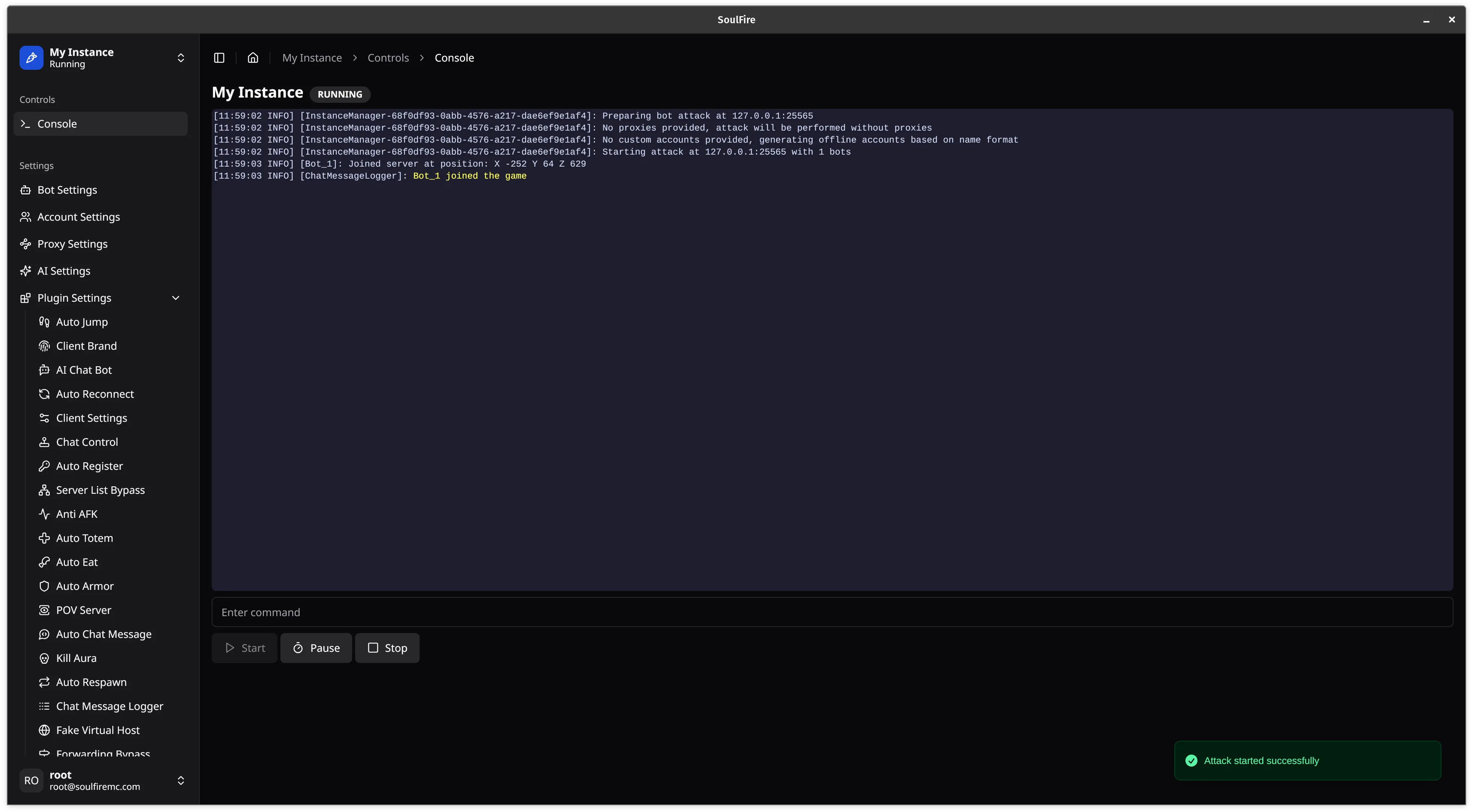Screen dimensions: 1473x812
Task: Open Anti AFK plugin settings
Action: pyautogui.click(x=77, y=514)
